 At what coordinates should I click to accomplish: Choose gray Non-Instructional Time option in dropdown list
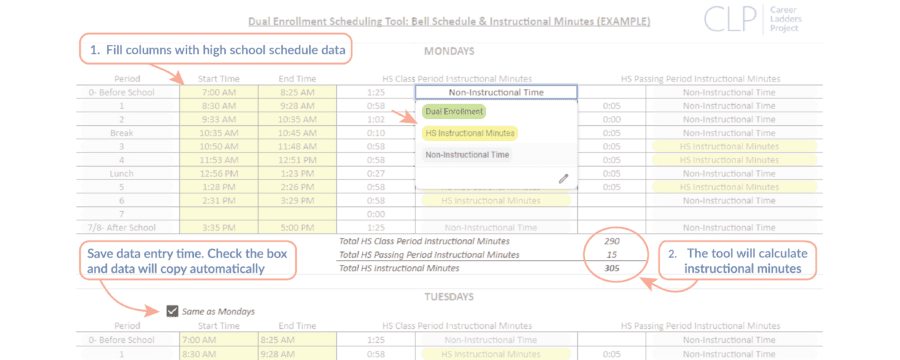[x=467, y=155]
